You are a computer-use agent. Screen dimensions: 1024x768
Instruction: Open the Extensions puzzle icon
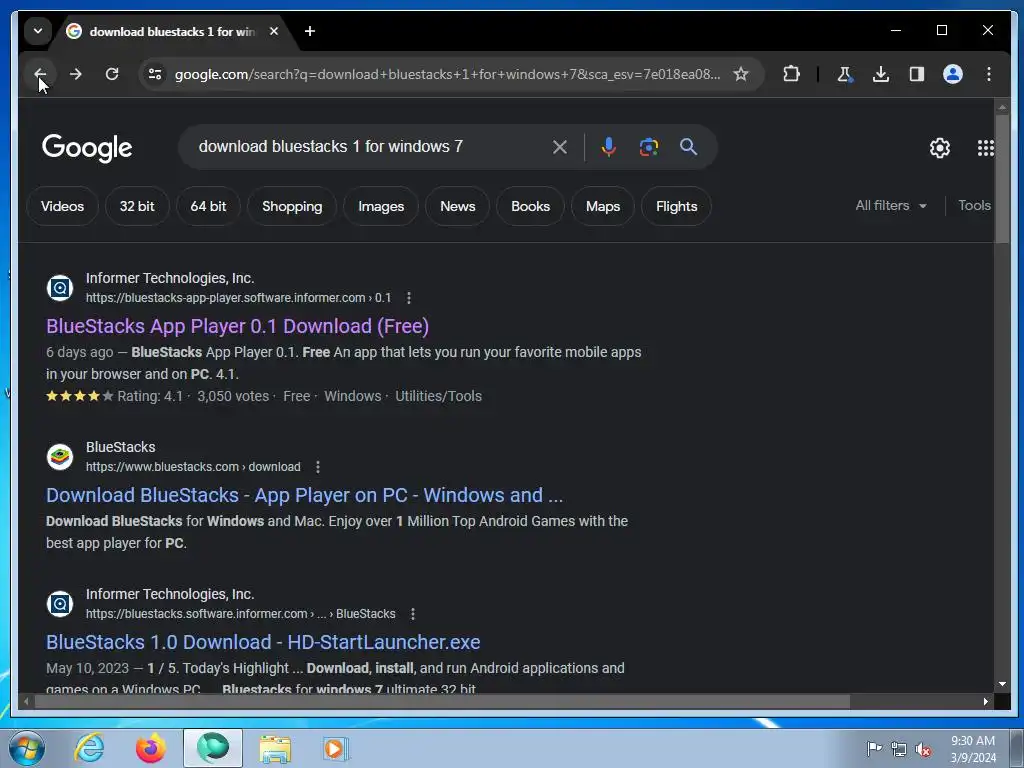(791, 74)
